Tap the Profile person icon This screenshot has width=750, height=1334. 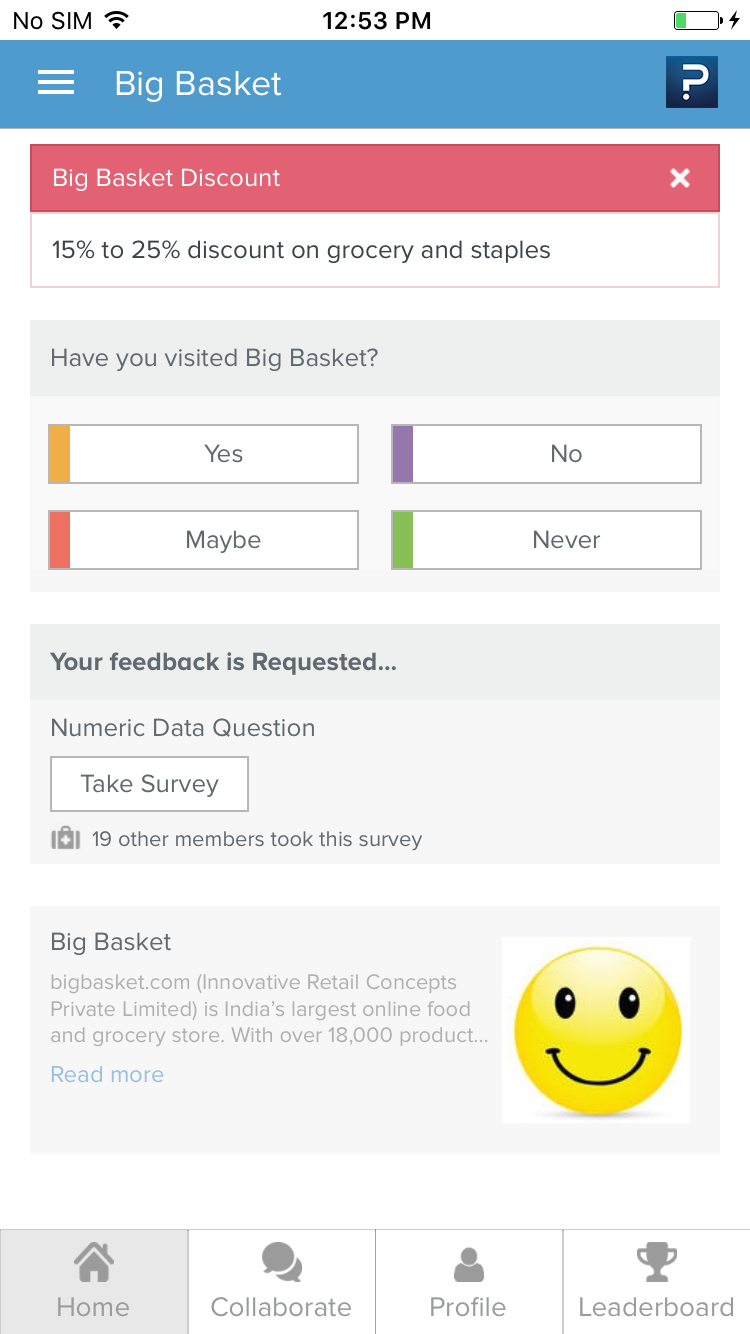468,1264
